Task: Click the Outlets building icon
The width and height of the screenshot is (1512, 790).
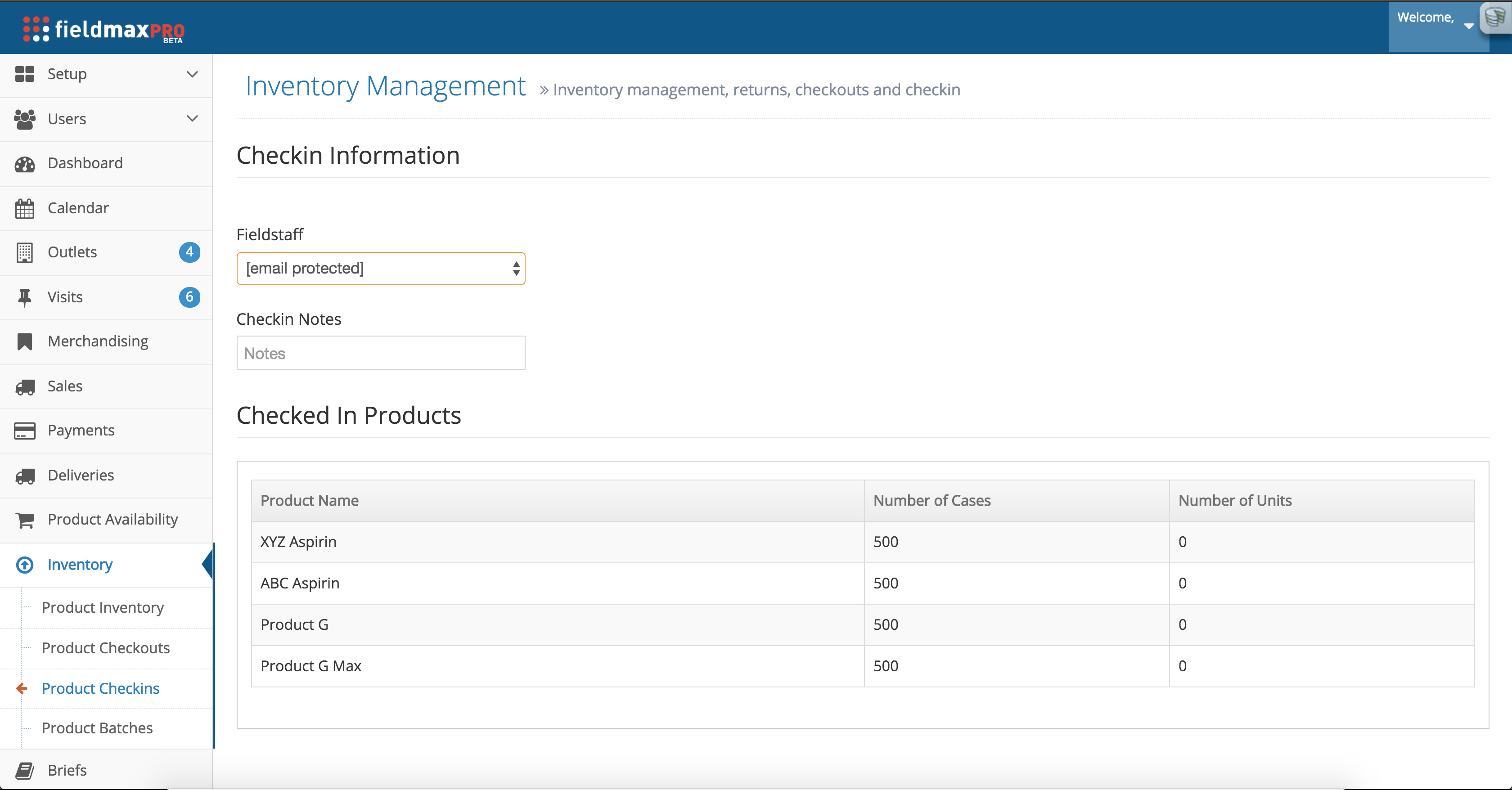Action: (25, 252)
